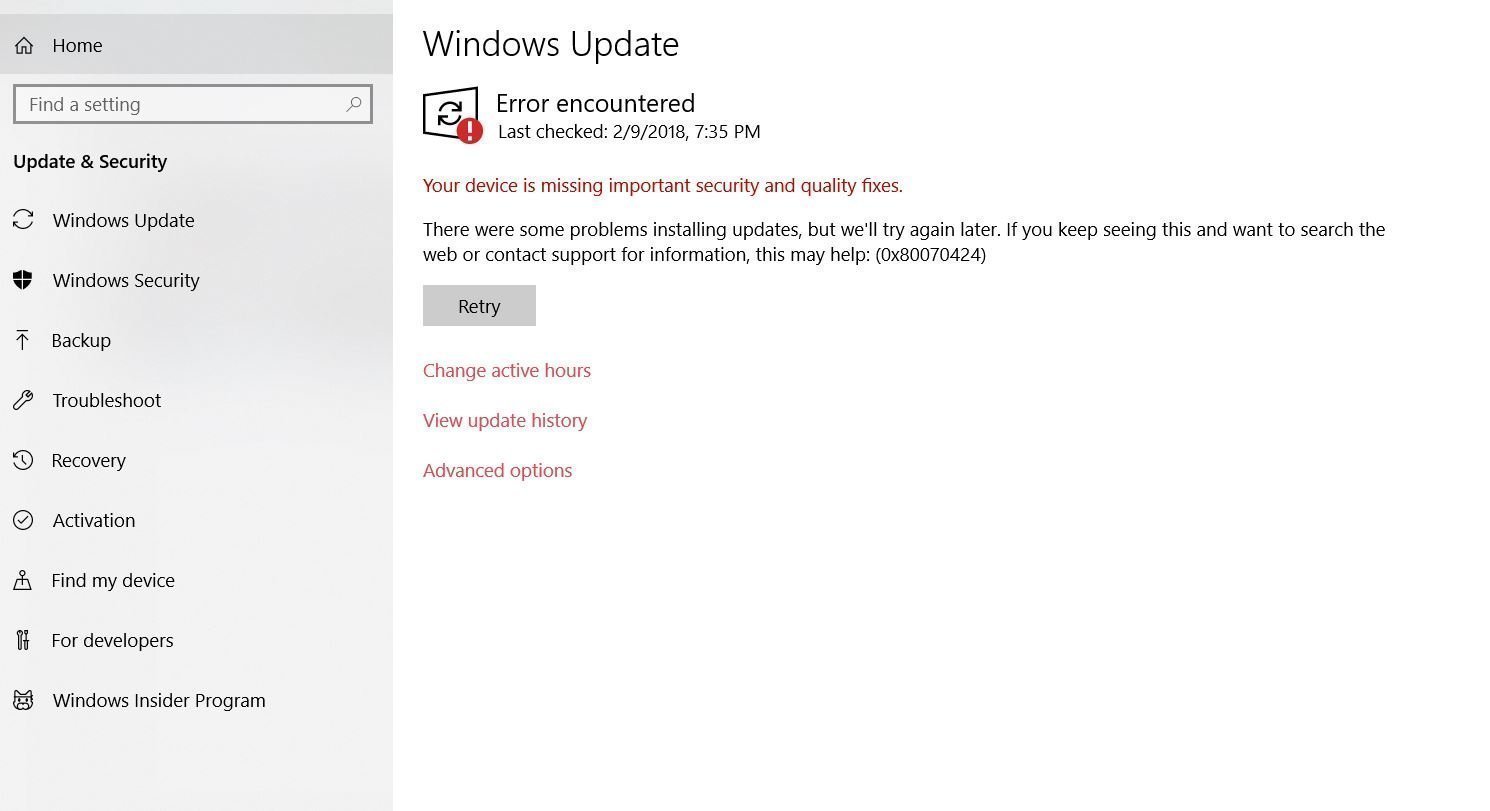This screenshot has height=811, width=1490.
Task: Open the Advanced options link
Action: point(498,470)
